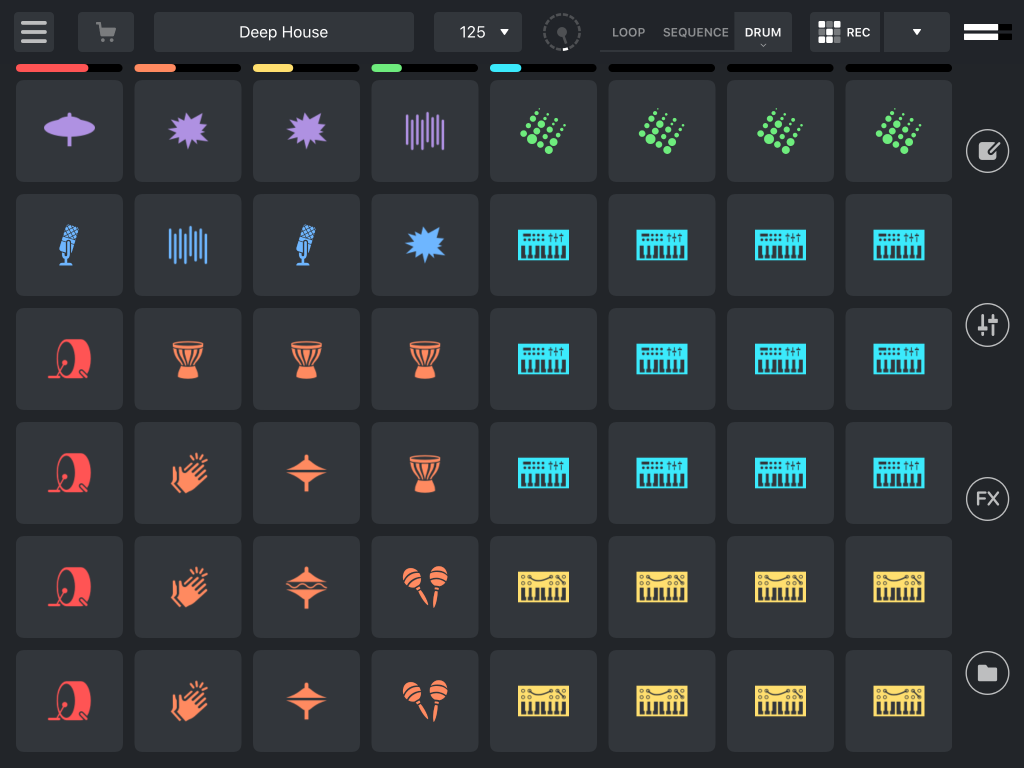Open the tempo dropdown showing 125
This screenshot has width=1024, height=768.
478,32
